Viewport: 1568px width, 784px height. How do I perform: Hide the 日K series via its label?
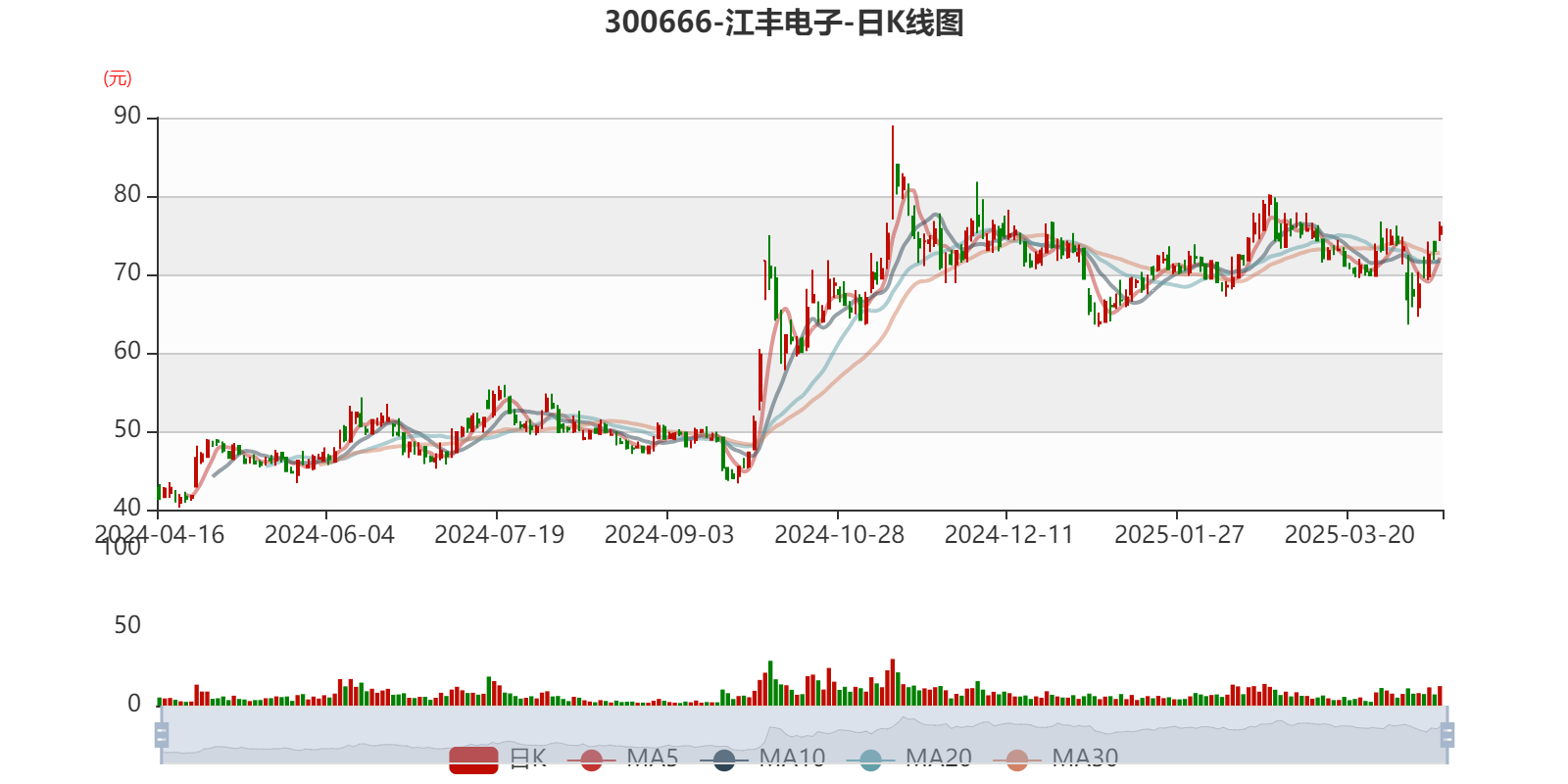(528, 759)
